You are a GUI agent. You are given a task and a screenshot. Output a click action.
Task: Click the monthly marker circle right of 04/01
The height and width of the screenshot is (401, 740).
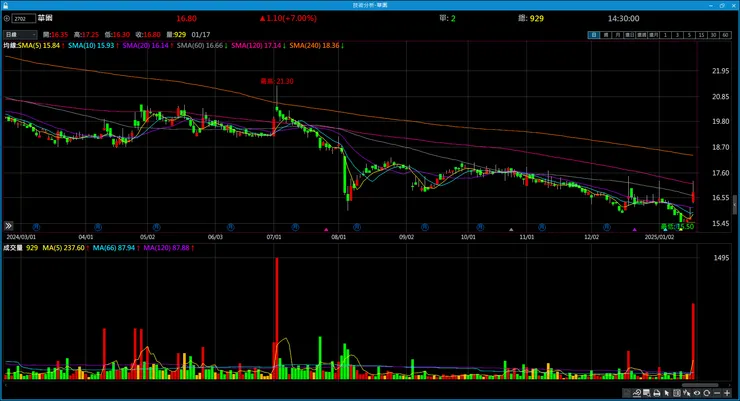[x=98, y=227]
